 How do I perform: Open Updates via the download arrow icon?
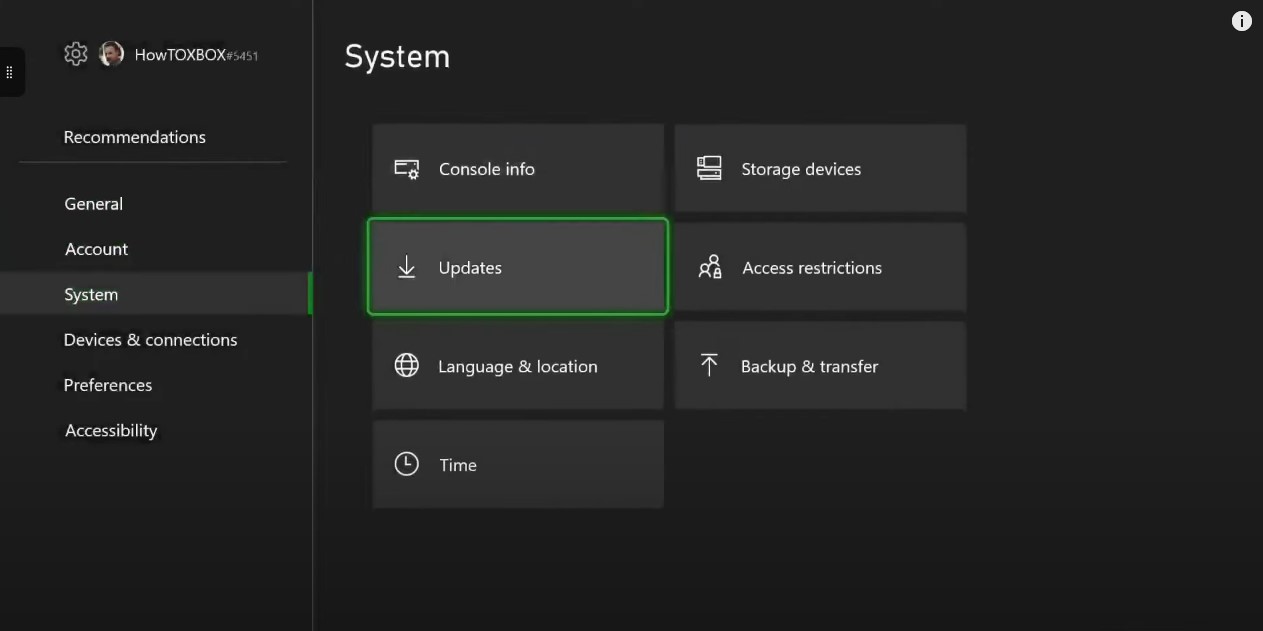pos(406,267)
